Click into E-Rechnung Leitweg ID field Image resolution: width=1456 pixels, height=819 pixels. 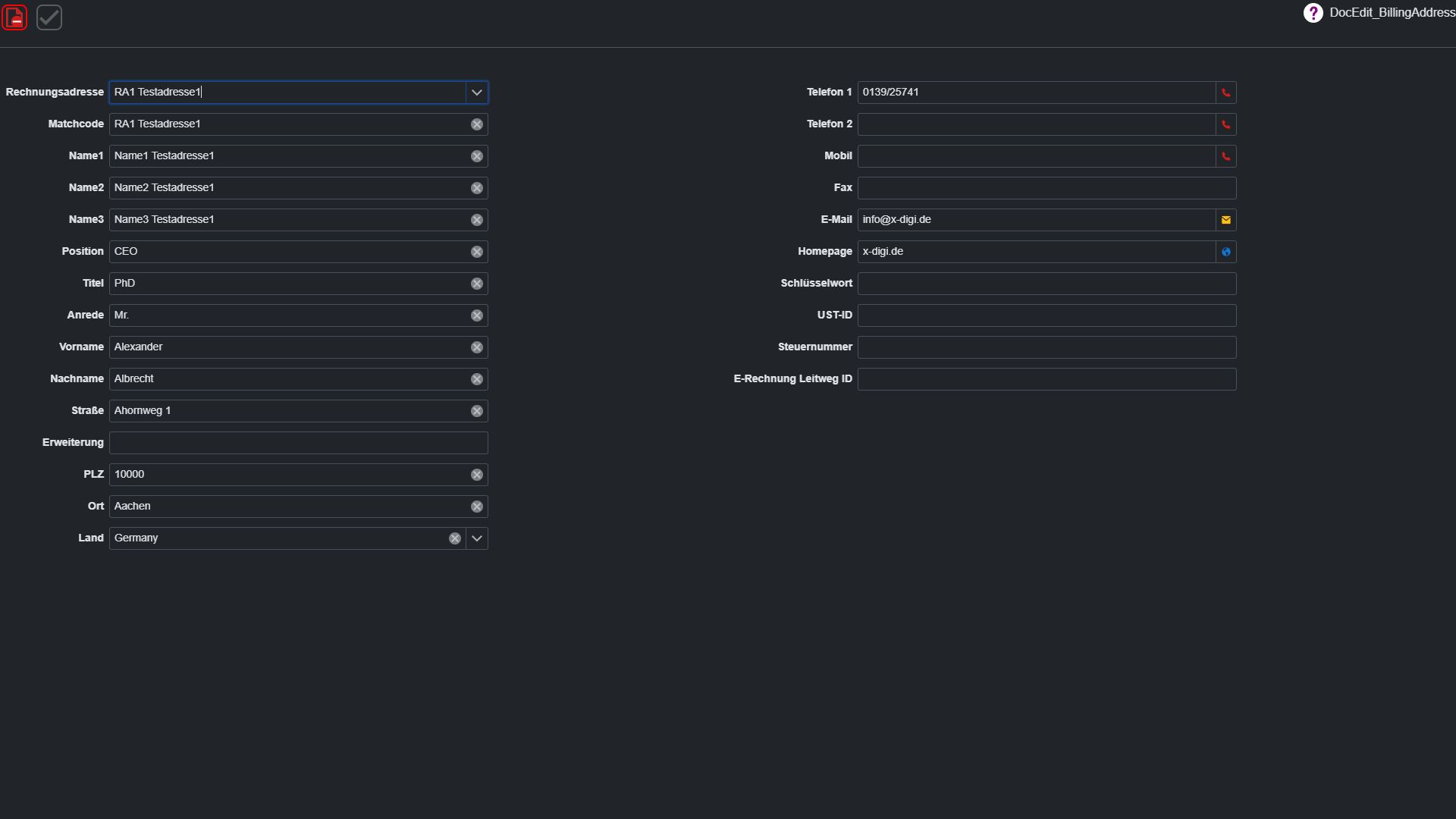click(x=1046, y=379)
